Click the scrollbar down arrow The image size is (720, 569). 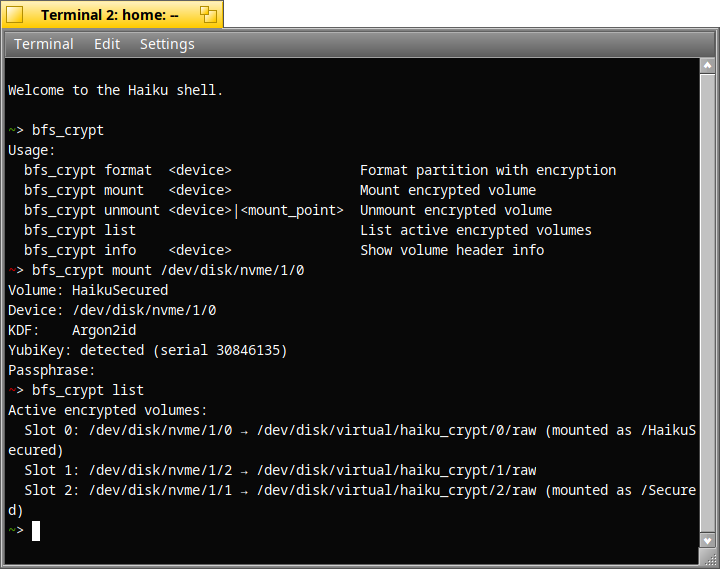pos(708,540)
